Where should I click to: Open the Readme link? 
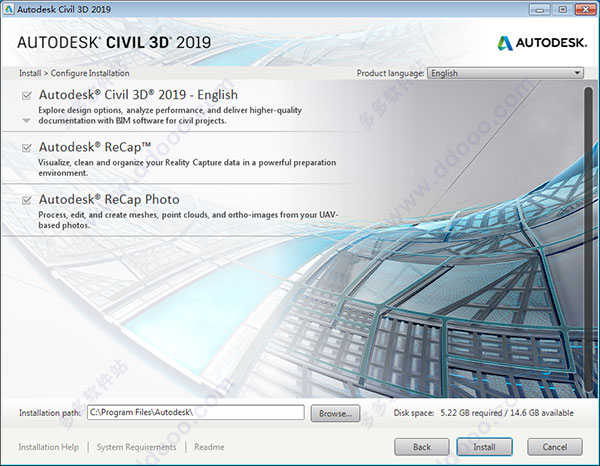209,447
